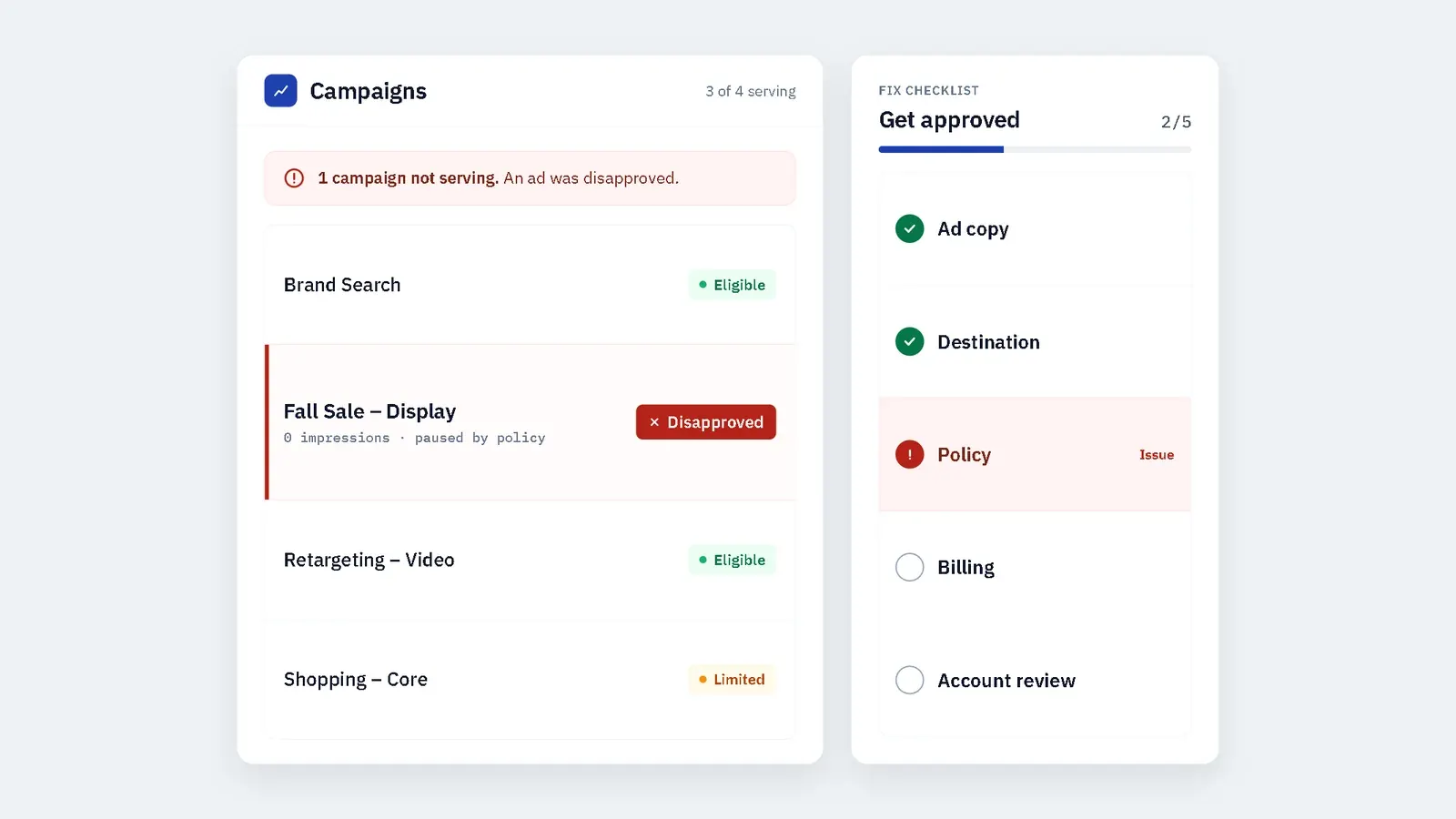Click '0 impressions · paused by policy' text
This screenshot has height=819, width=1456.
414,438
